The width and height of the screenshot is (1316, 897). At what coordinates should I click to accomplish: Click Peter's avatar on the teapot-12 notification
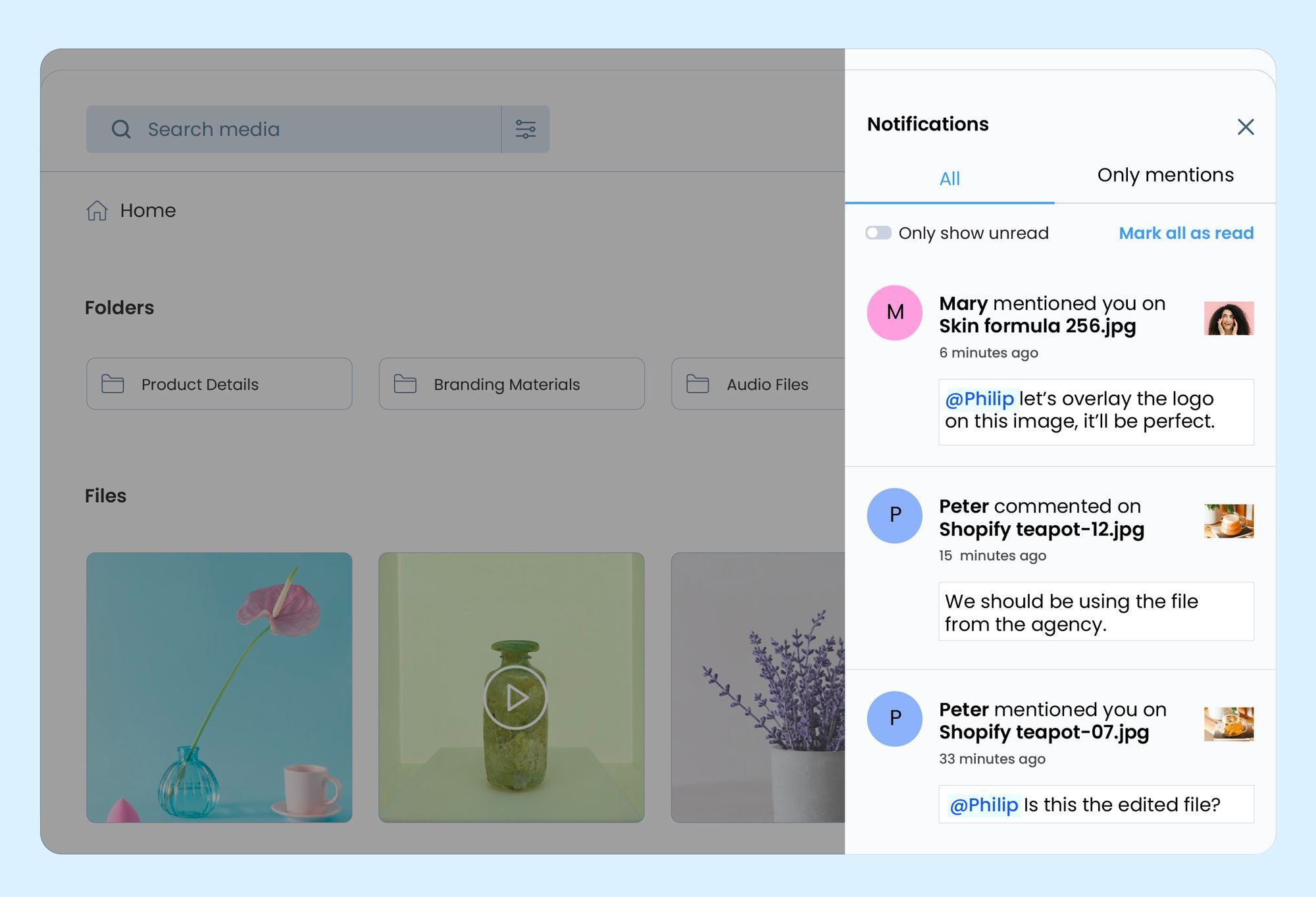[x=894, y=515]
